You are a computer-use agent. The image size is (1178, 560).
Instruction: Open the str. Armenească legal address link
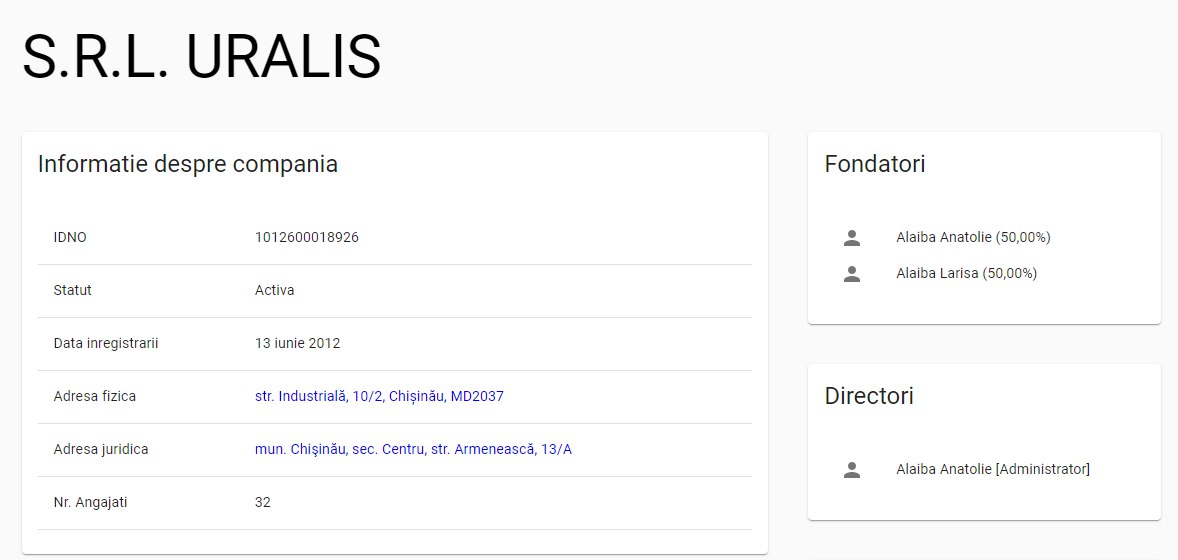tap(413, 449)
